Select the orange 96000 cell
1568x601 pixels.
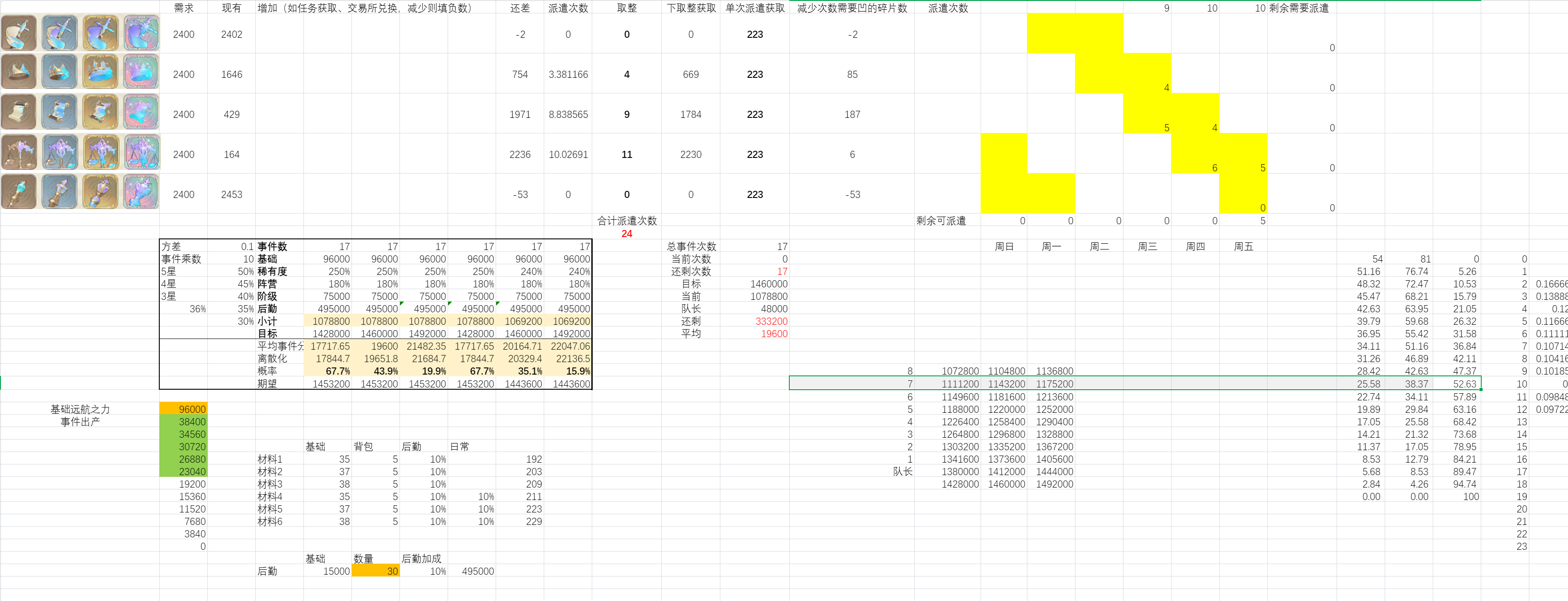click(x=183, y=409)
